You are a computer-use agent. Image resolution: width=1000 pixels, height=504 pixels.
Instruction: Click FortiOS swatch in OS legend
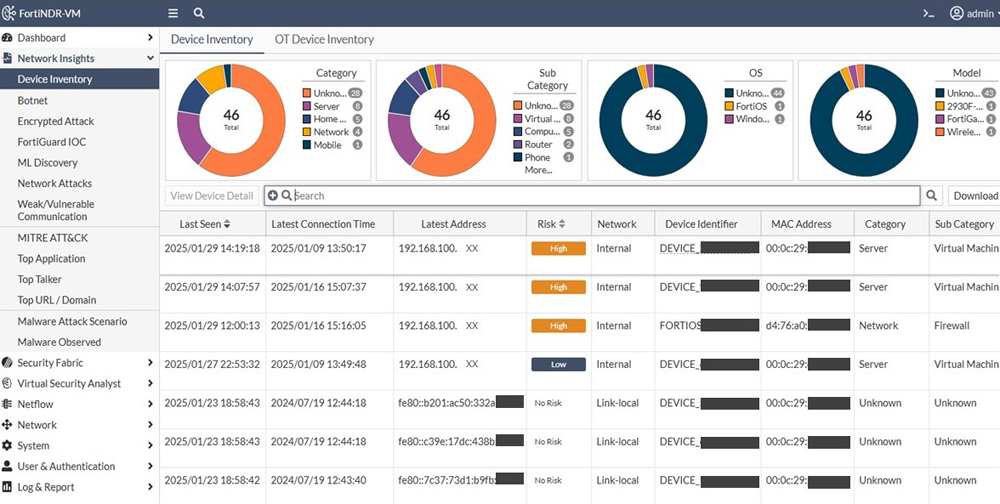[x=729, y=106]
